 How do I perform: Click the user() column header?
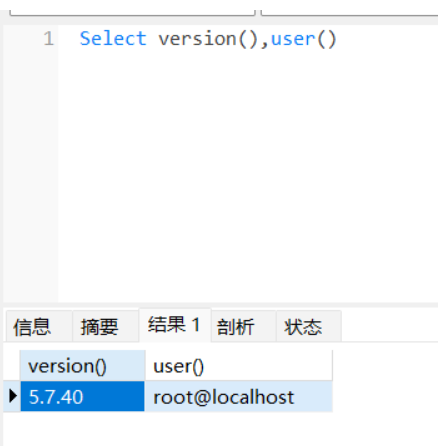[239, 366]
